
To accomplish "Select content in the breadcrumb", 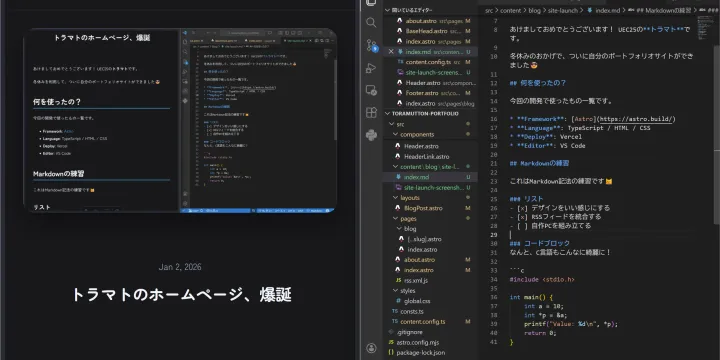I will [510, 10].
